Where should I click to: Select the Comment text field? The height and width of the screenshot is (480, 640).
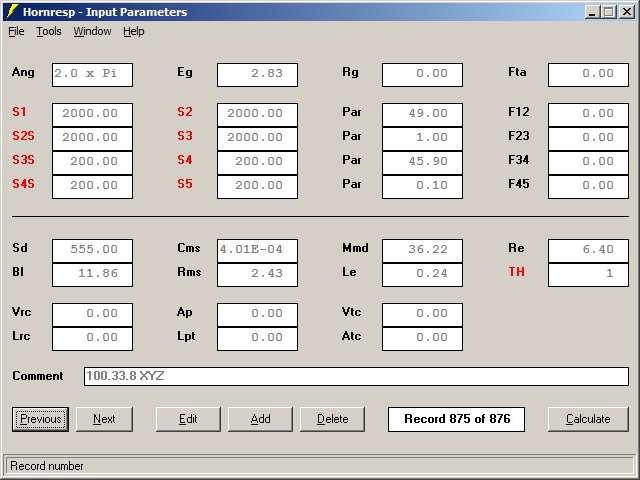356,376
